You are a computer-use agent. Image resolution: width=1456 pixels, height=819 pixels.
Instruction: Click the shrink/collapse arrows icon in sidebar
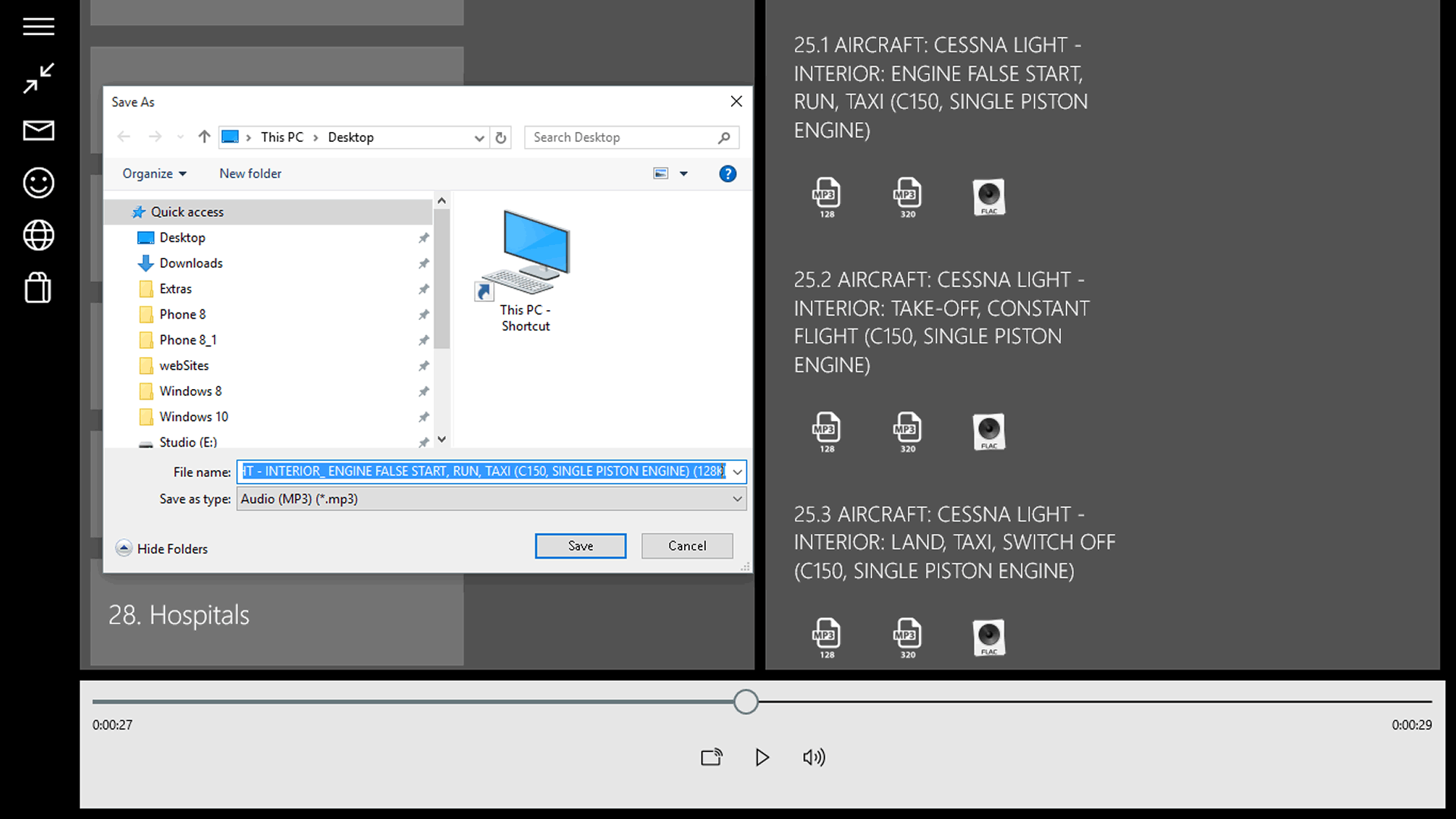38,78
